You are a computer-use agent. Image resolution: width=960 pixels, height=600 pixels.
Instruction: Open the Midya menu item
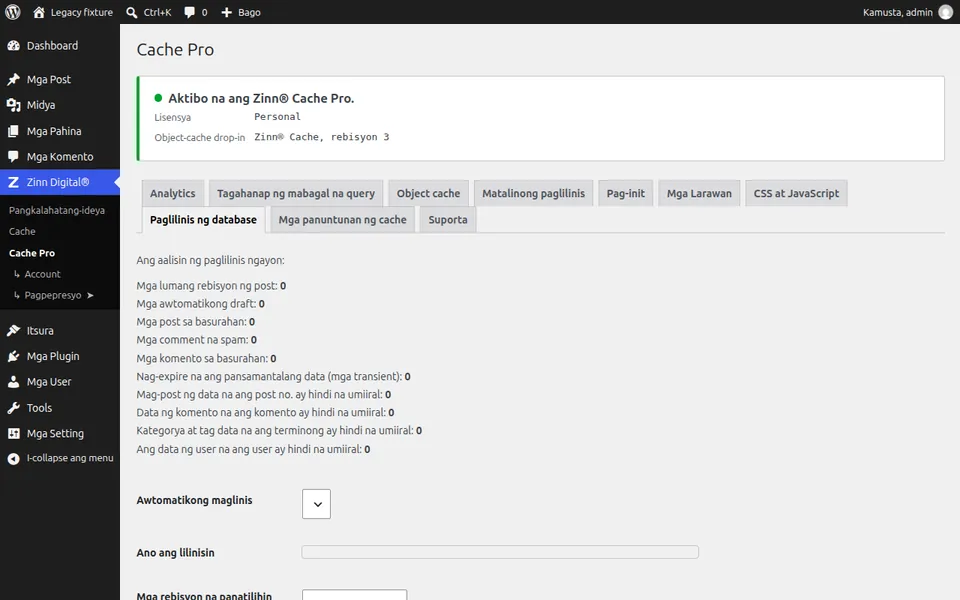pos(60,105)
